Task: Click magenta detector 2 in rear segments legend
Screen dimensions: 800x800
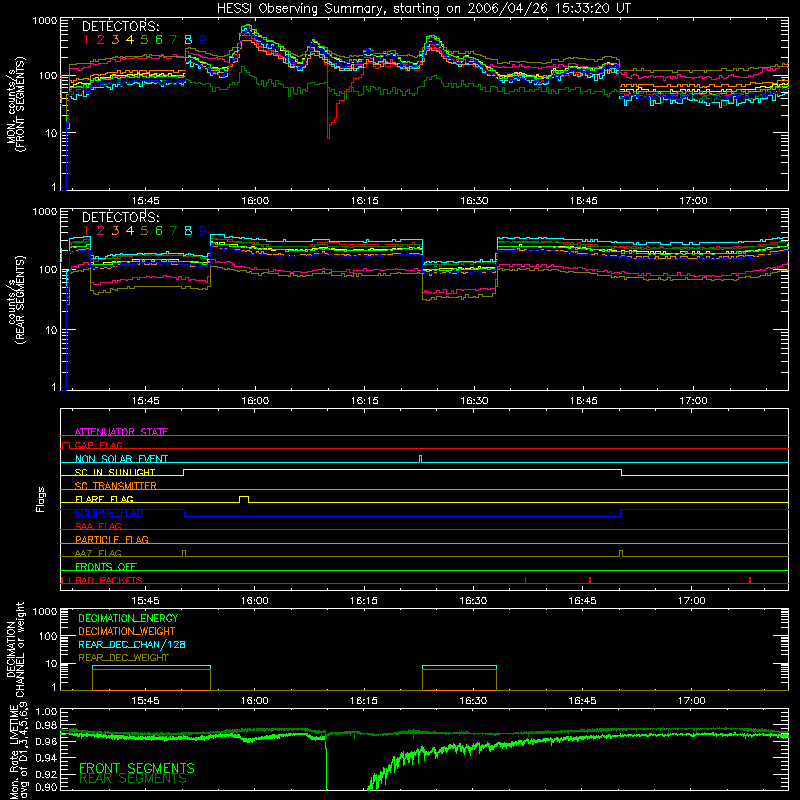Action: coord(101,231)
